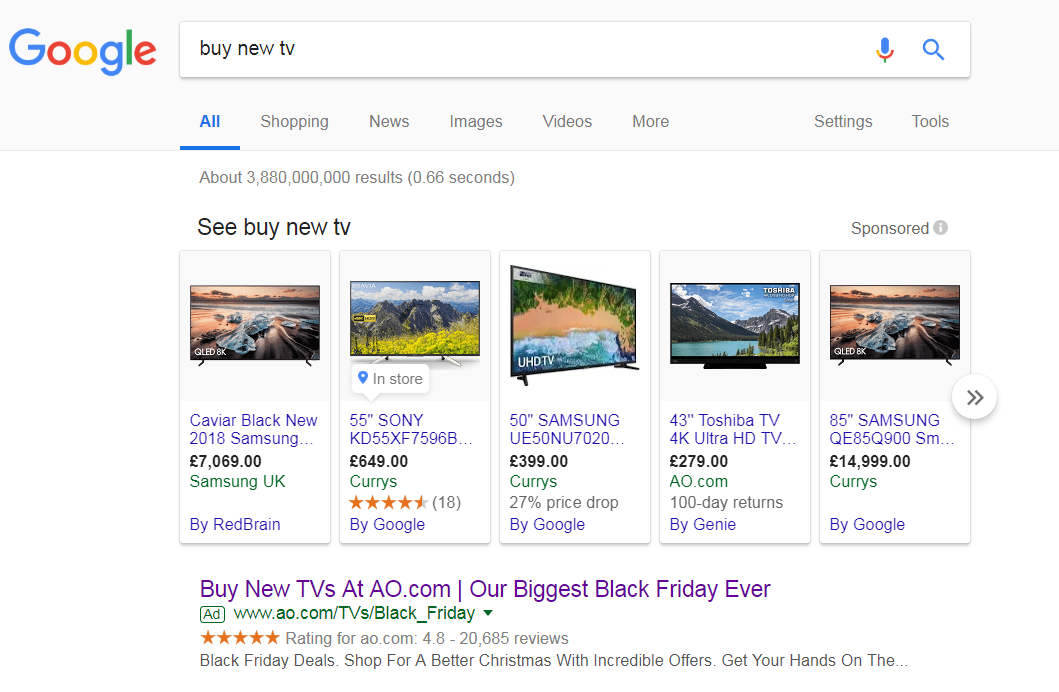This screenshot has width=1059, height=692.
Task: Click the £399.00 price
Action: click(x=538, y=461)
